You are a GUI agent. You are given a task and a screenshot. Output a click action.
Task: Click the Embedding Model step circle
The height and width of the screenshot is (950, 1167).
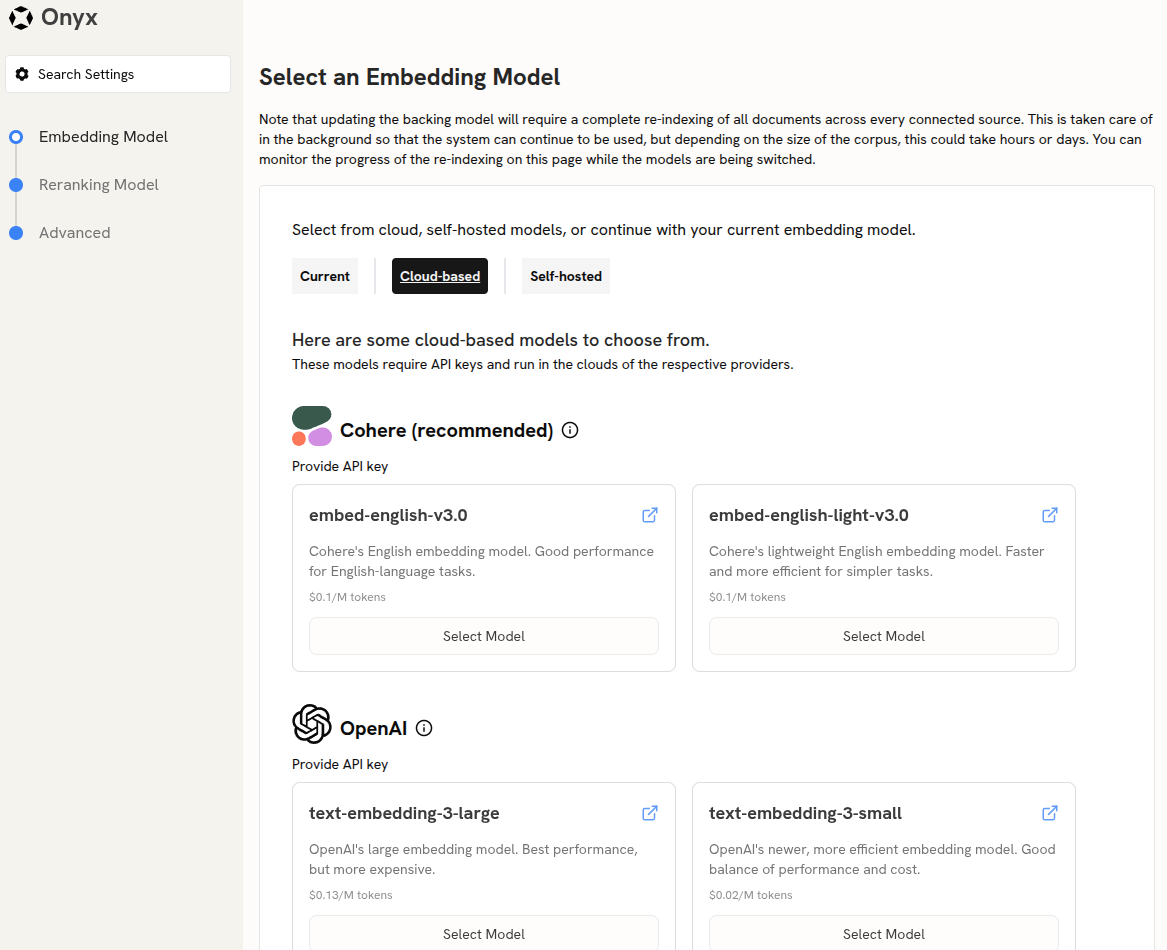pyautogui.click(x=16, y=137)
